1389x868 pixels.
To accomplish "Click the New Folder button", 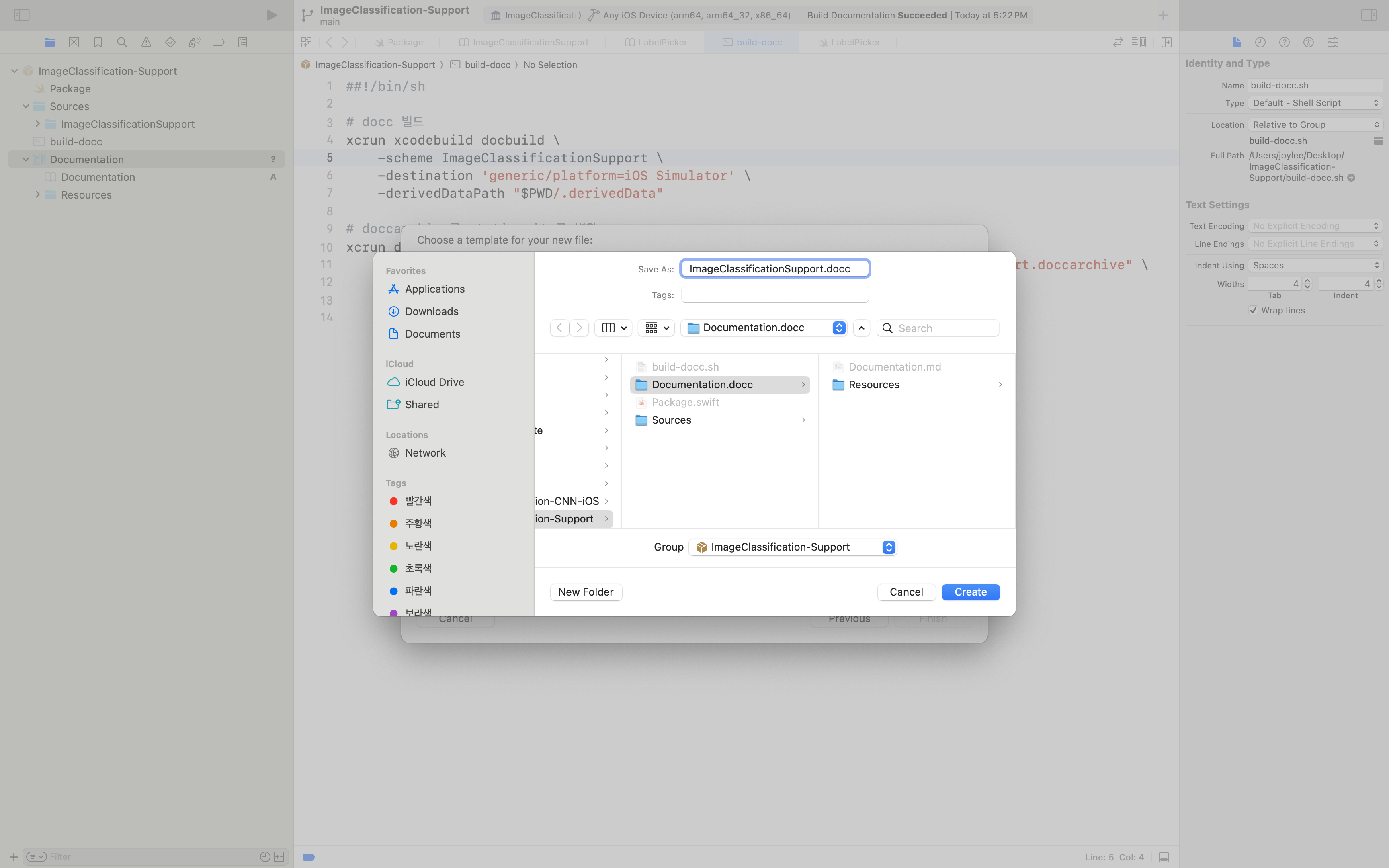I will (x=586, y=592).
